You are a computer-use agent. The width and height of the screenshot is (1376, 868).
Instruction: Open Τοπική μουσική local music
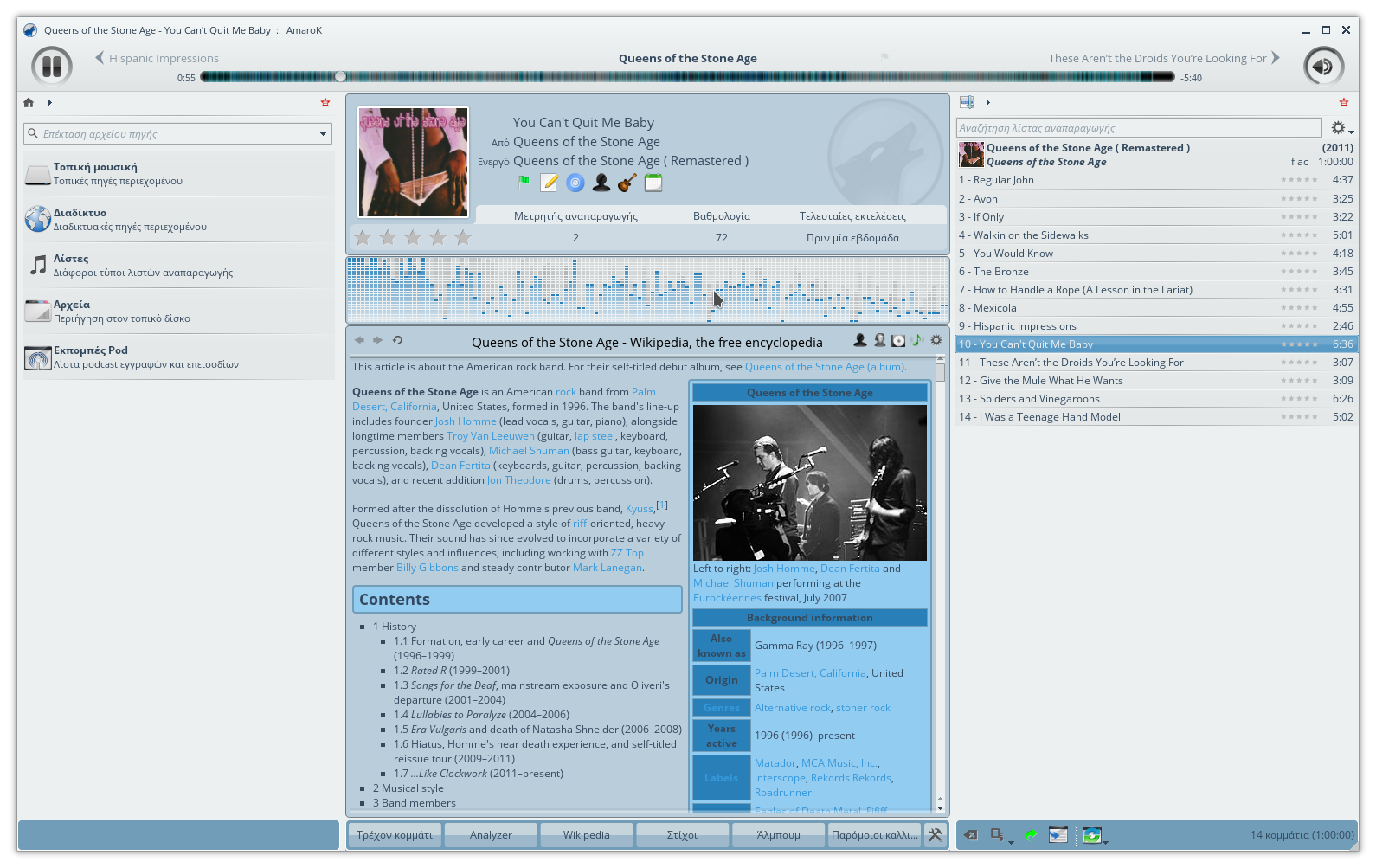click(x=178, y=174)
